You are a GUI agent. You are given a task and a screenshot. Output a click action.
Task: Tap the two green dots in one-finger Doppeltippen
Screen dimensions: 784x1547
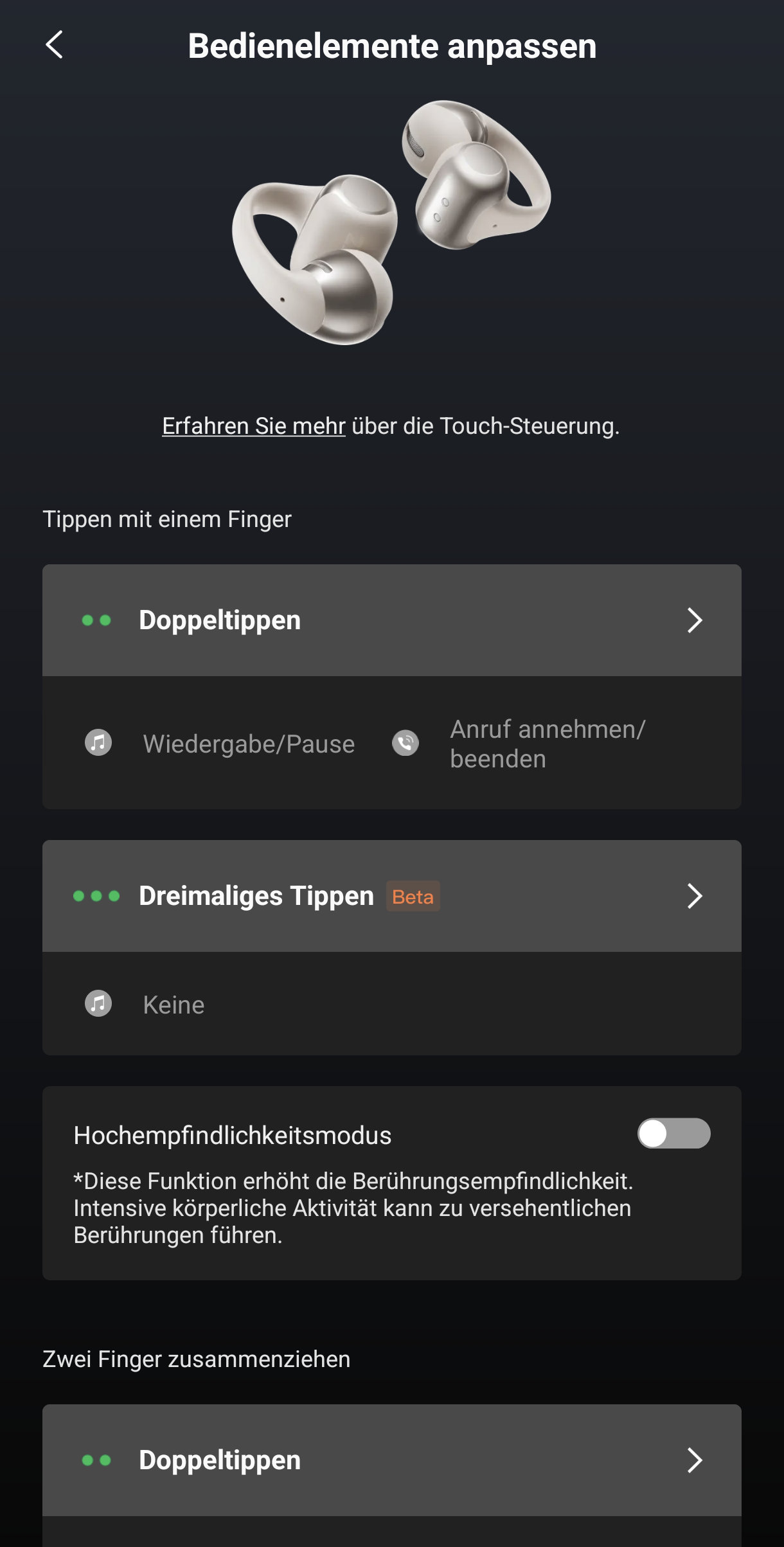point(96,620)
